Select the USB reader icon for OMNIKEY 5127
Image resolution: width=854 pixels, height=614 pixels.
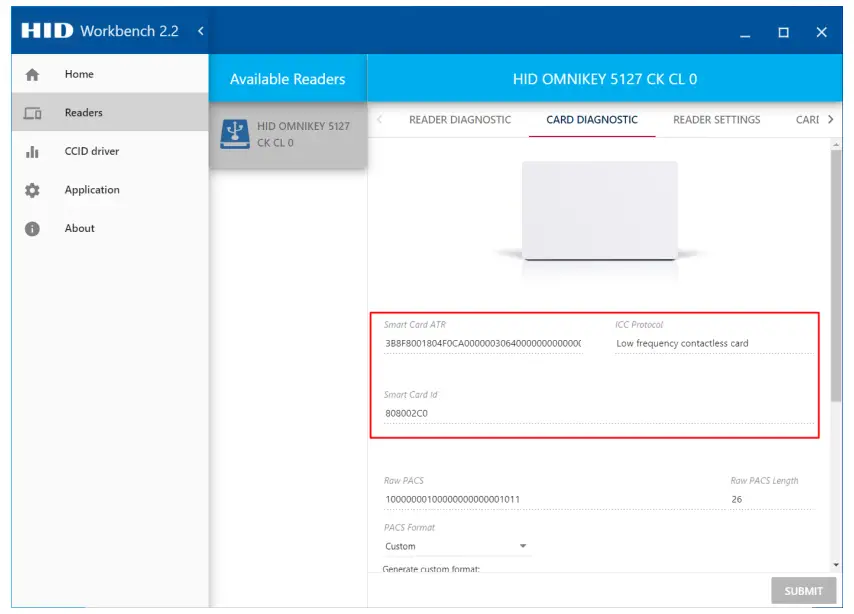click(234, 134)
